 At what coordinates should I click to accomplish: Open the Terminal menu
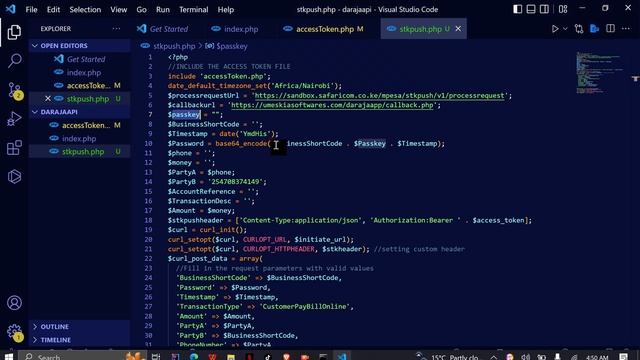pyautogui.click(x=193, y=9)
